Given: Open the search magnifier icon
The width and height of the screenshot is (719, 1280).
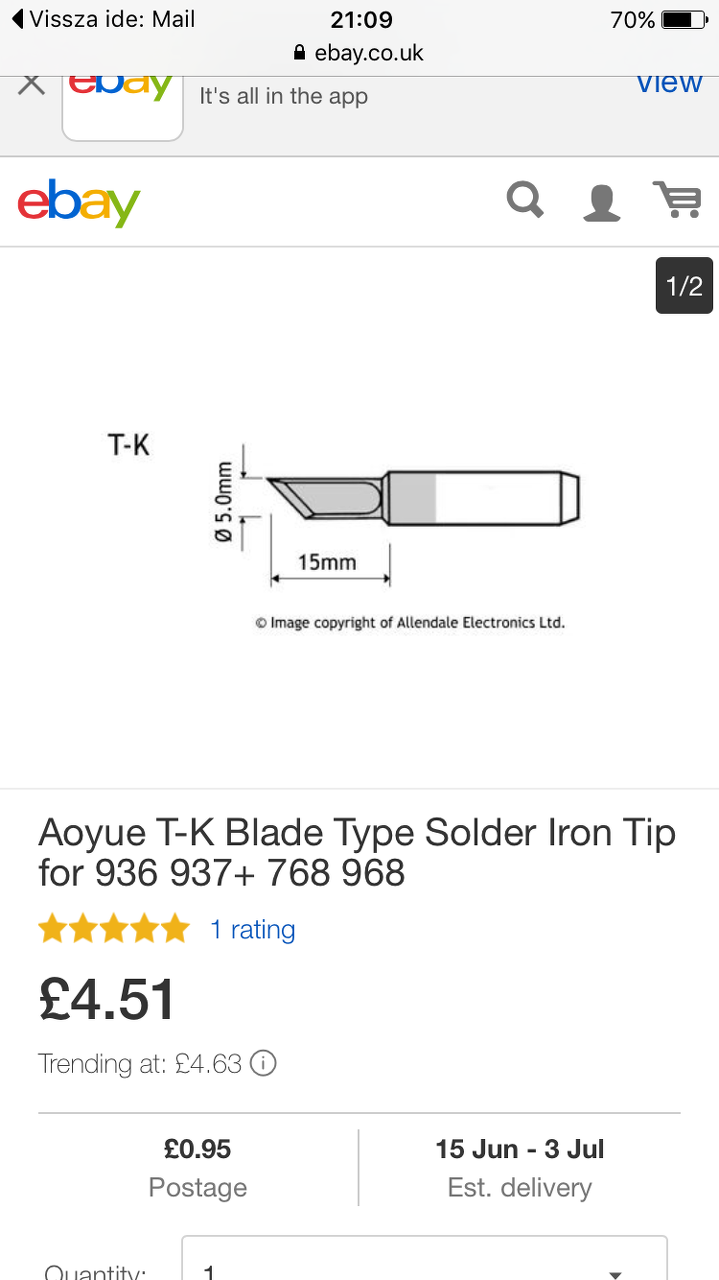Looking at the screenshot, I should coord(525,200).
